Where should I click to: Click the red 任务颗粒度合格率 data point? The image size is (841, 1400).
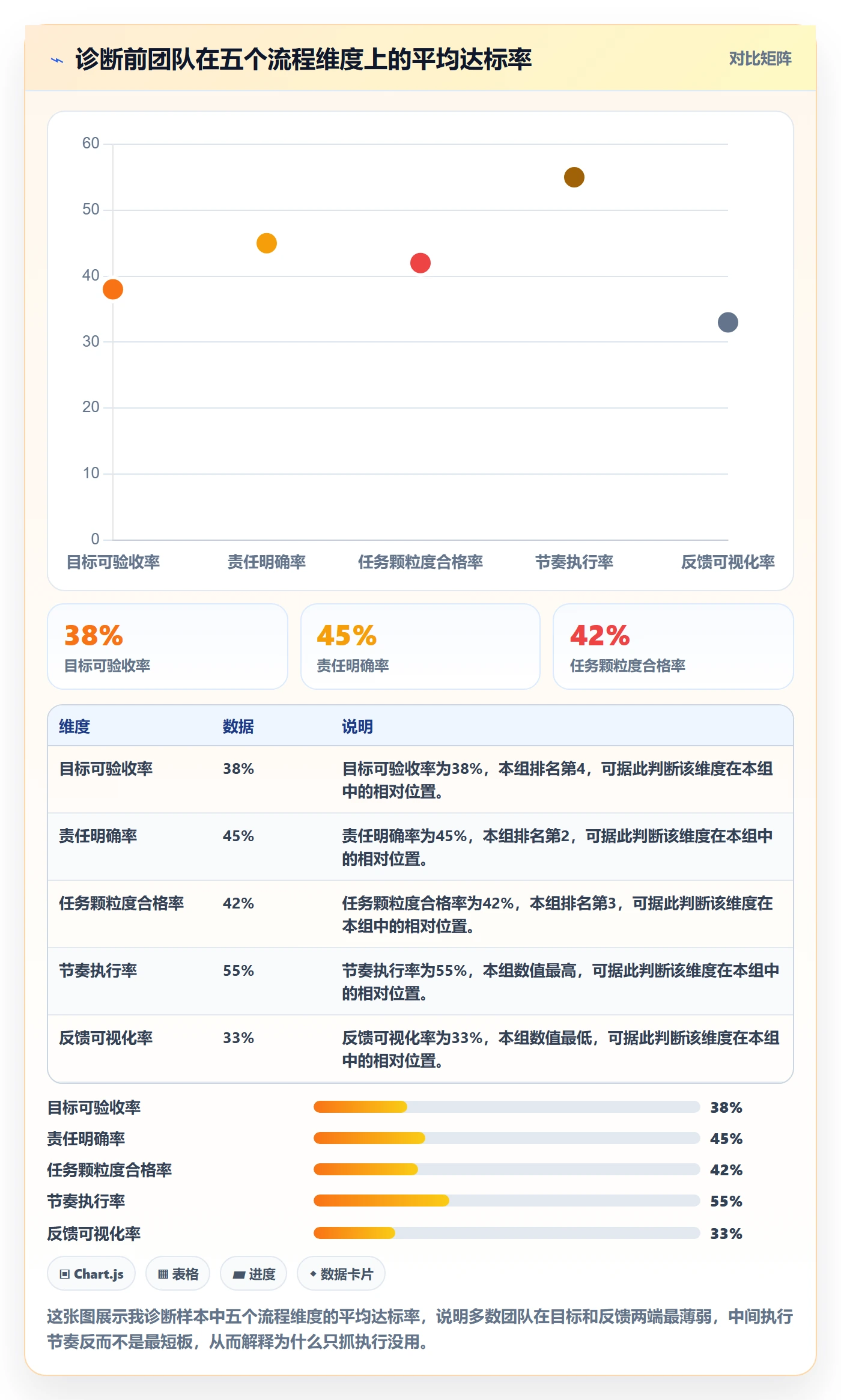click(421, 263)
